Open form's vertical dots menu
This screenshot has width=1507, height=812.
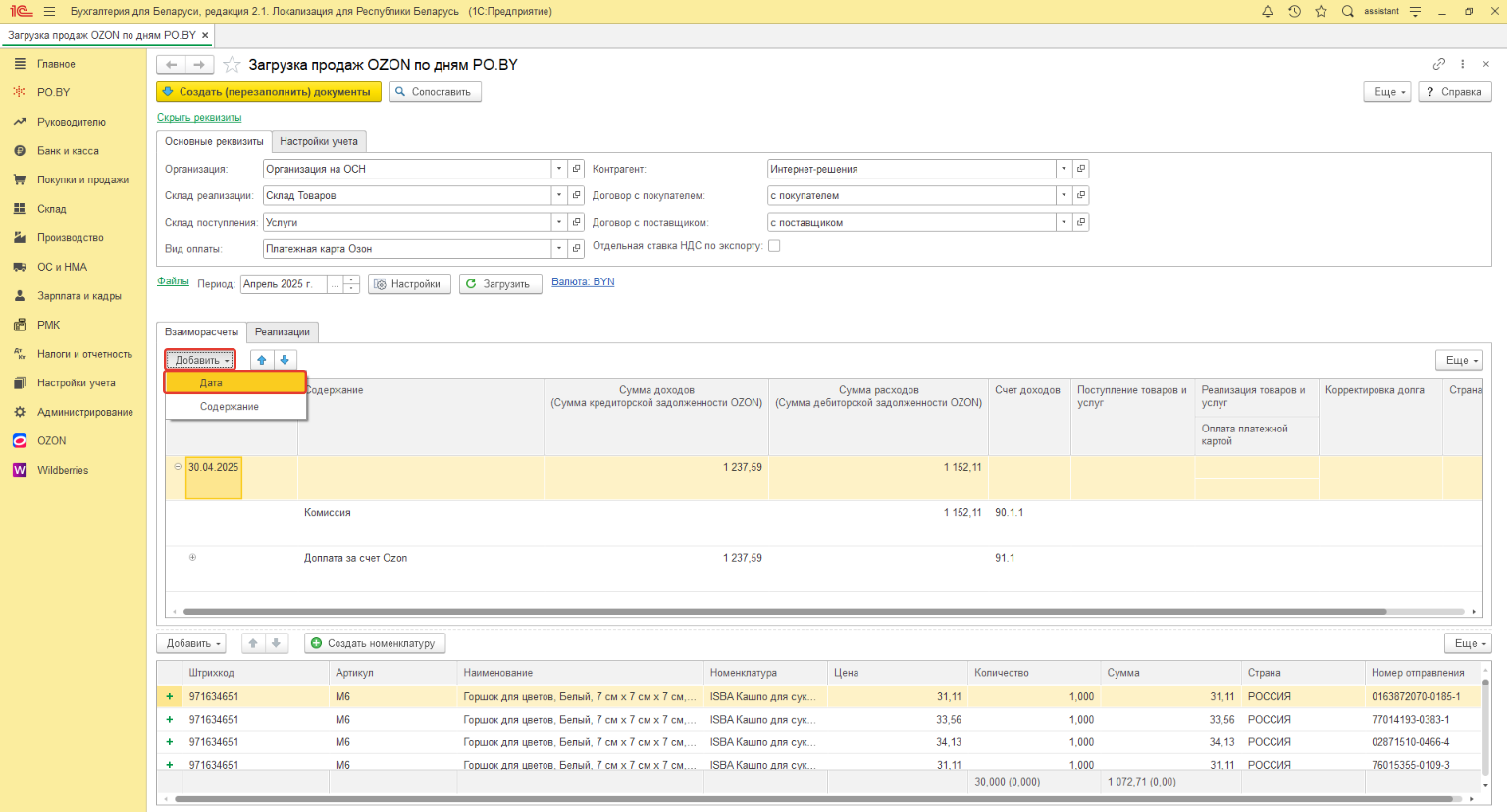point(1463,64)
